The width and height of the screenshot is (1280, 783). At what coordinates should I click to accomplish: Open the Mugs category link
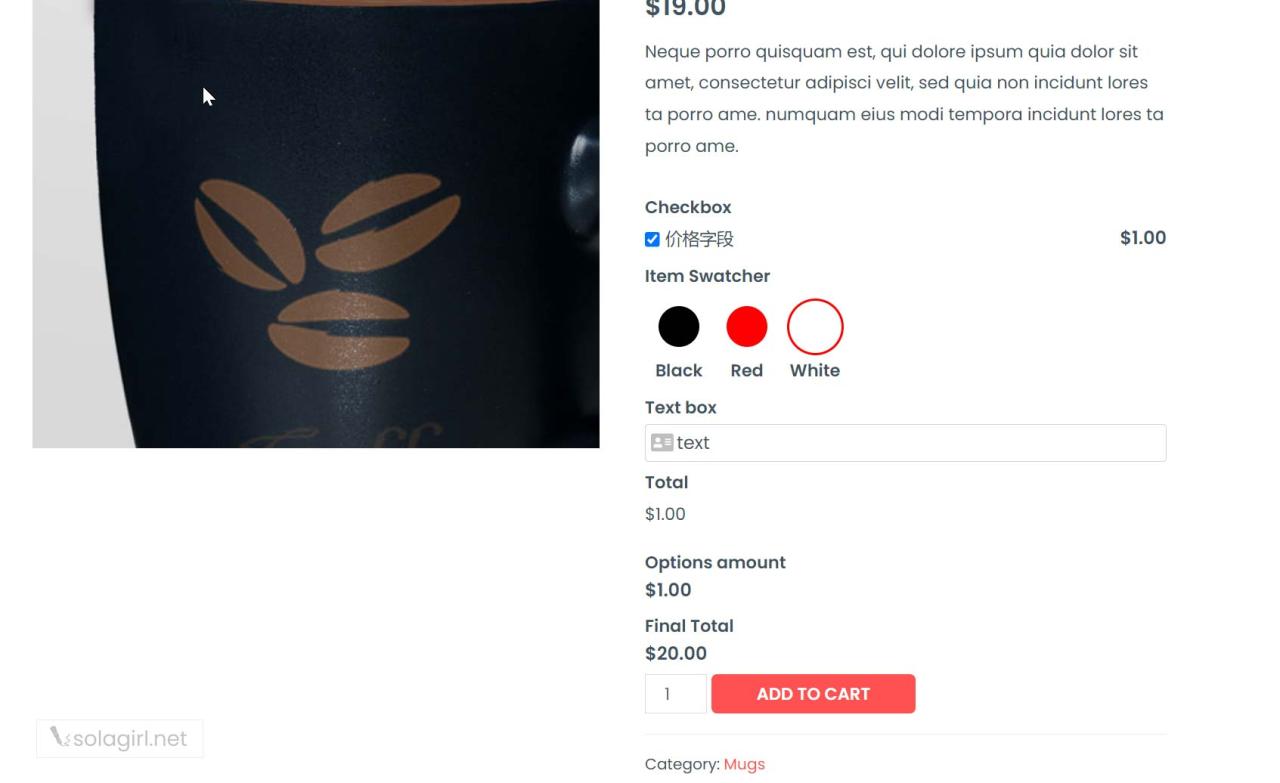pos(744,763)
